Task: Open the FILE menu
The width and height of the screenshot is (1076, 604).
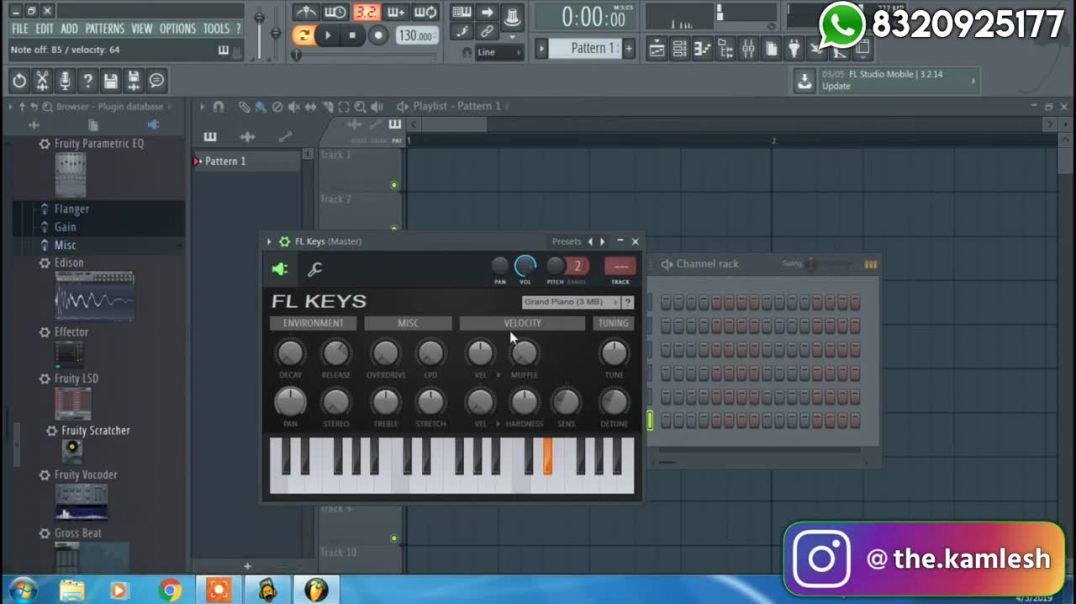Action: point(20,29)
